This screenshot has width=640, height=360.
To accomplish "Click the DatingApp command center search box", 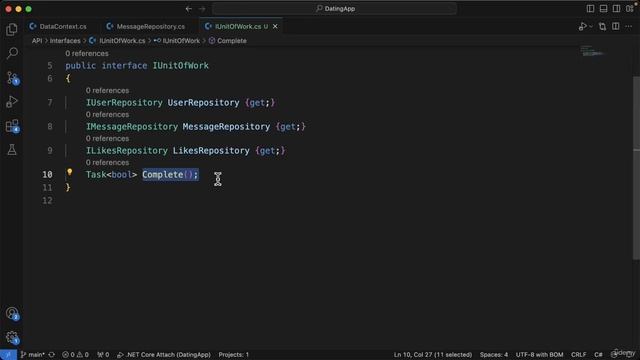I will 334,9.
